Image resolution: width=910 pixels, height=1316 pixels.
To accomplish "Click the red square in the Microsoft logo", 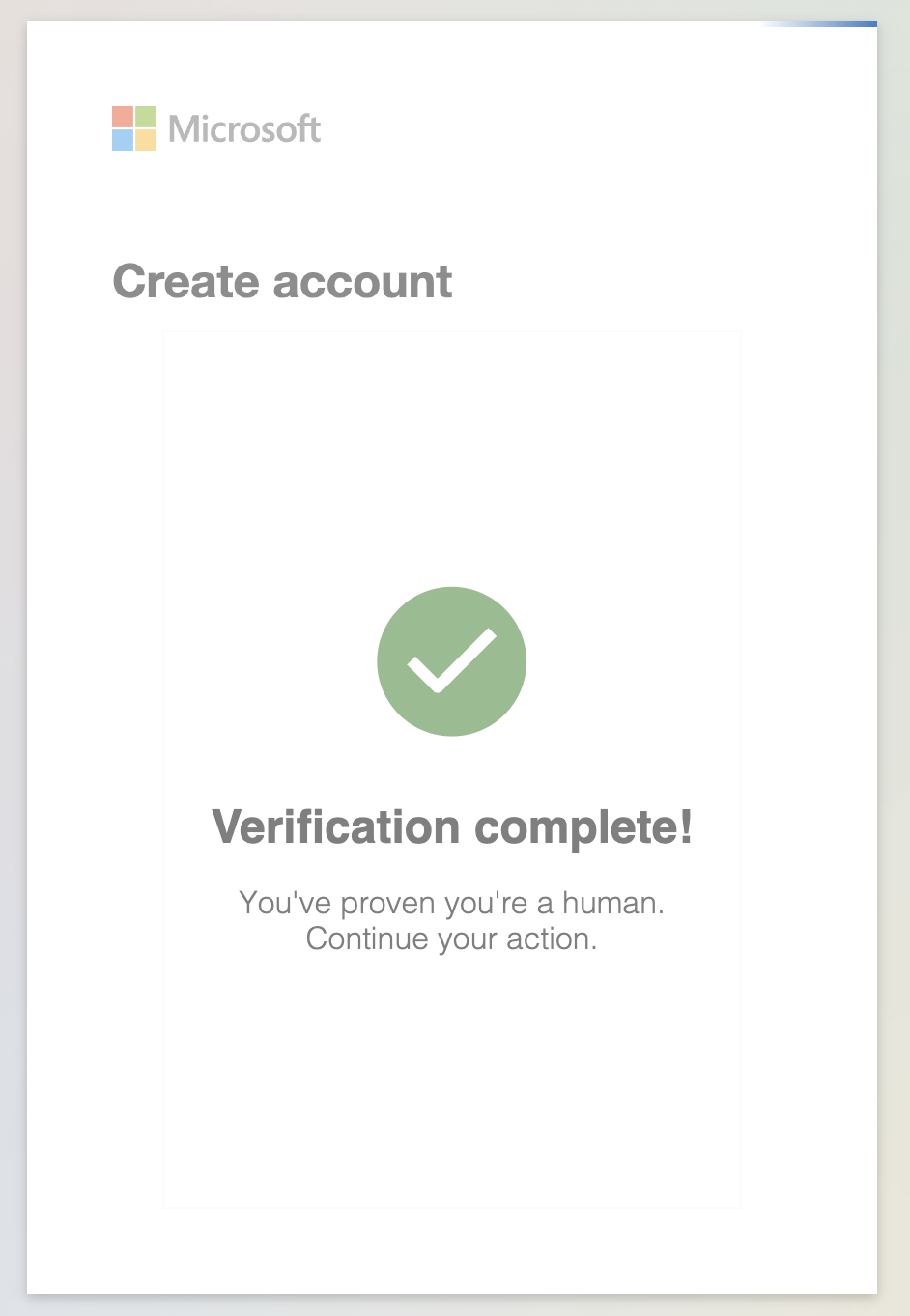I will (122, 118).
